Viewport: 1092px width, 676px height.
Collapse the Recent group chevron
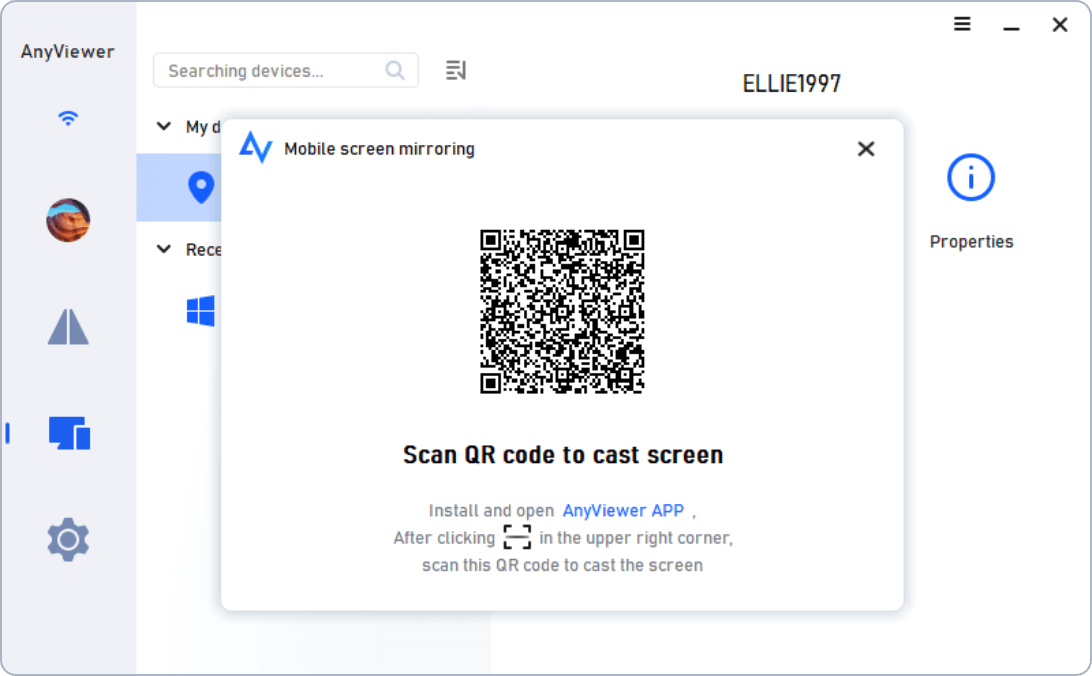tap(164, 249)
